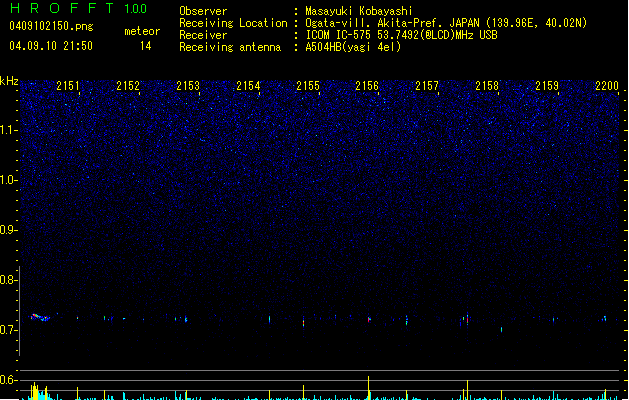629x400 pixels.
Task: Click the 2154 time marker
Action: click(248, 85)
